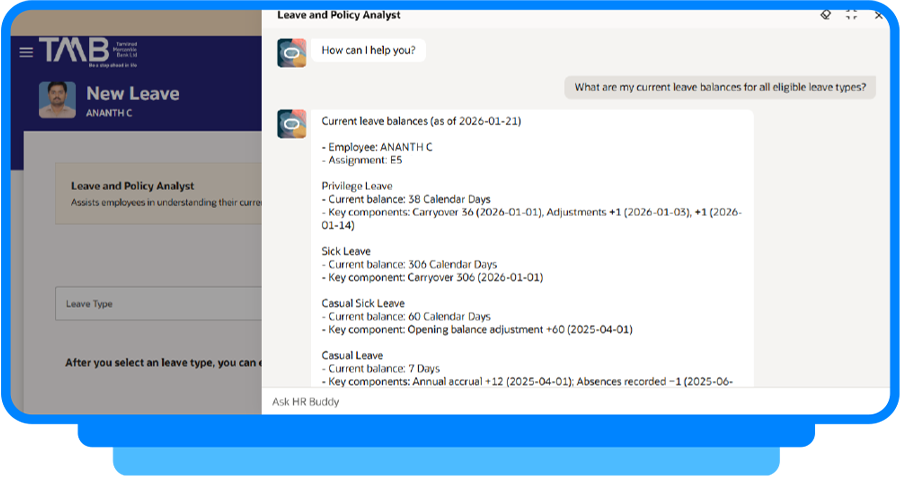Click the New Leave page heading

coord(132,94)
